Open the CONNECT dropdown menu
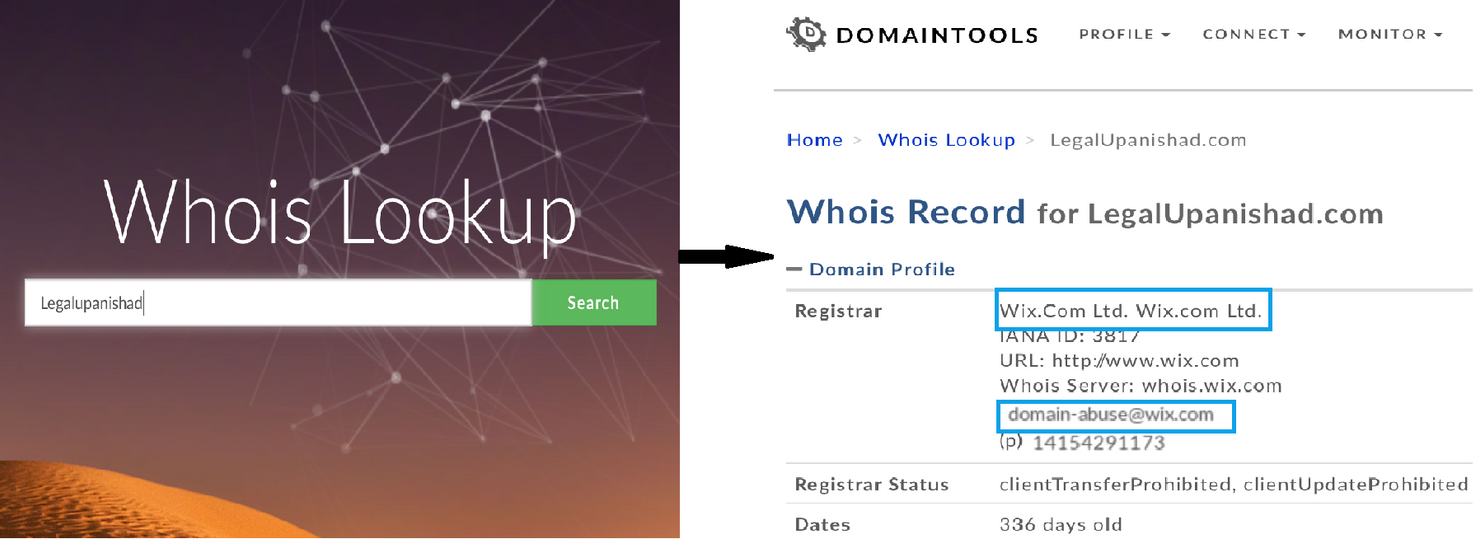The image size is (1480, 539). [1254, 34]
